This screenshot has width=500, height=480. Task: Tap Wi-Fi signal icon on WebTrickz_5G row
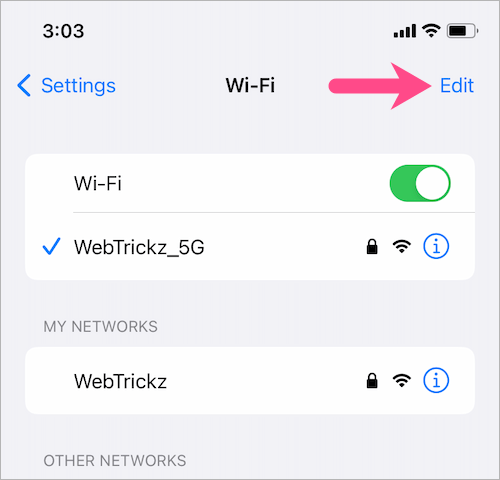[402, 247]
